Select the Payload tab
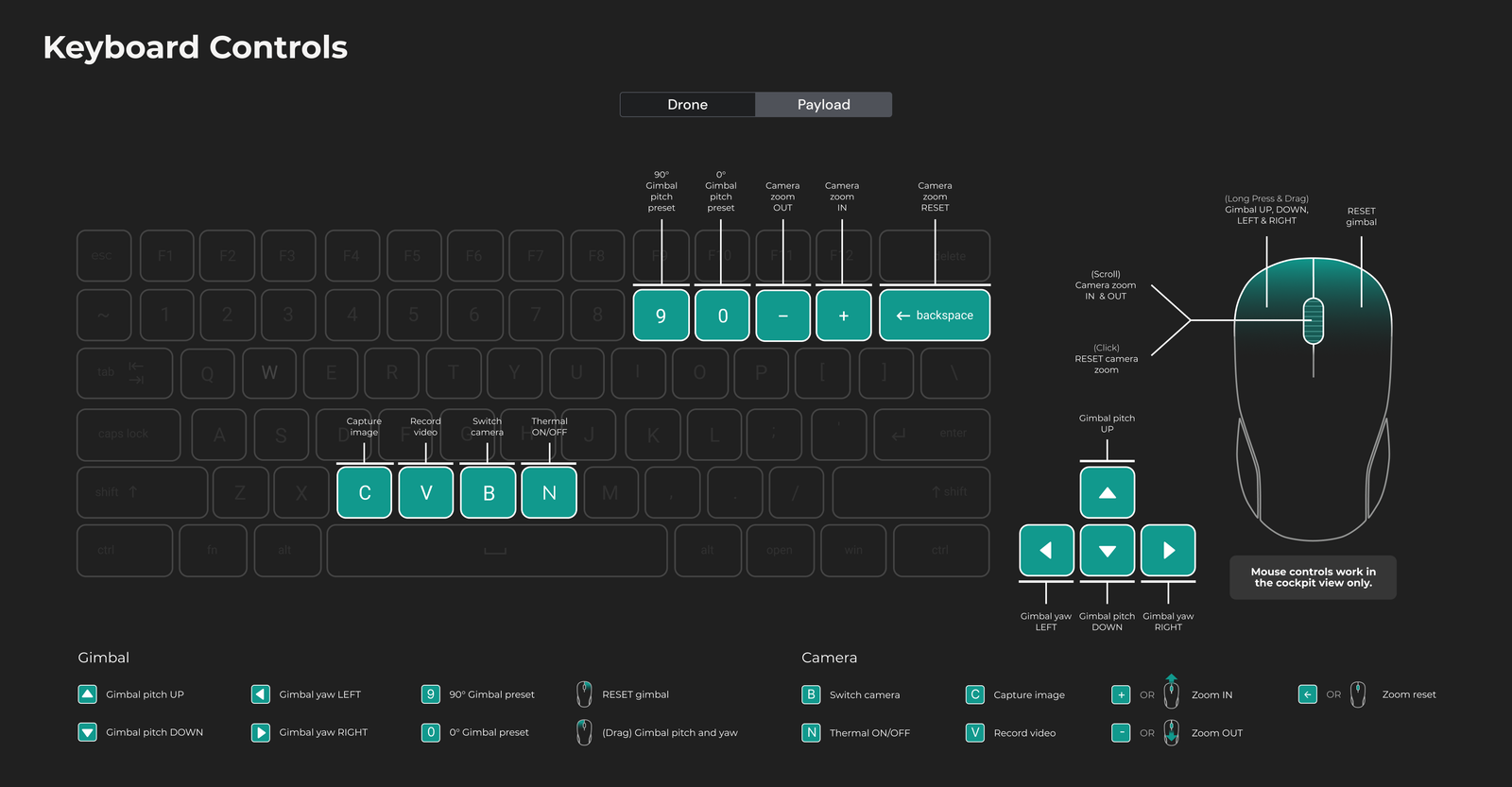This screenshot has height=787, width=1512. point(824,105)
